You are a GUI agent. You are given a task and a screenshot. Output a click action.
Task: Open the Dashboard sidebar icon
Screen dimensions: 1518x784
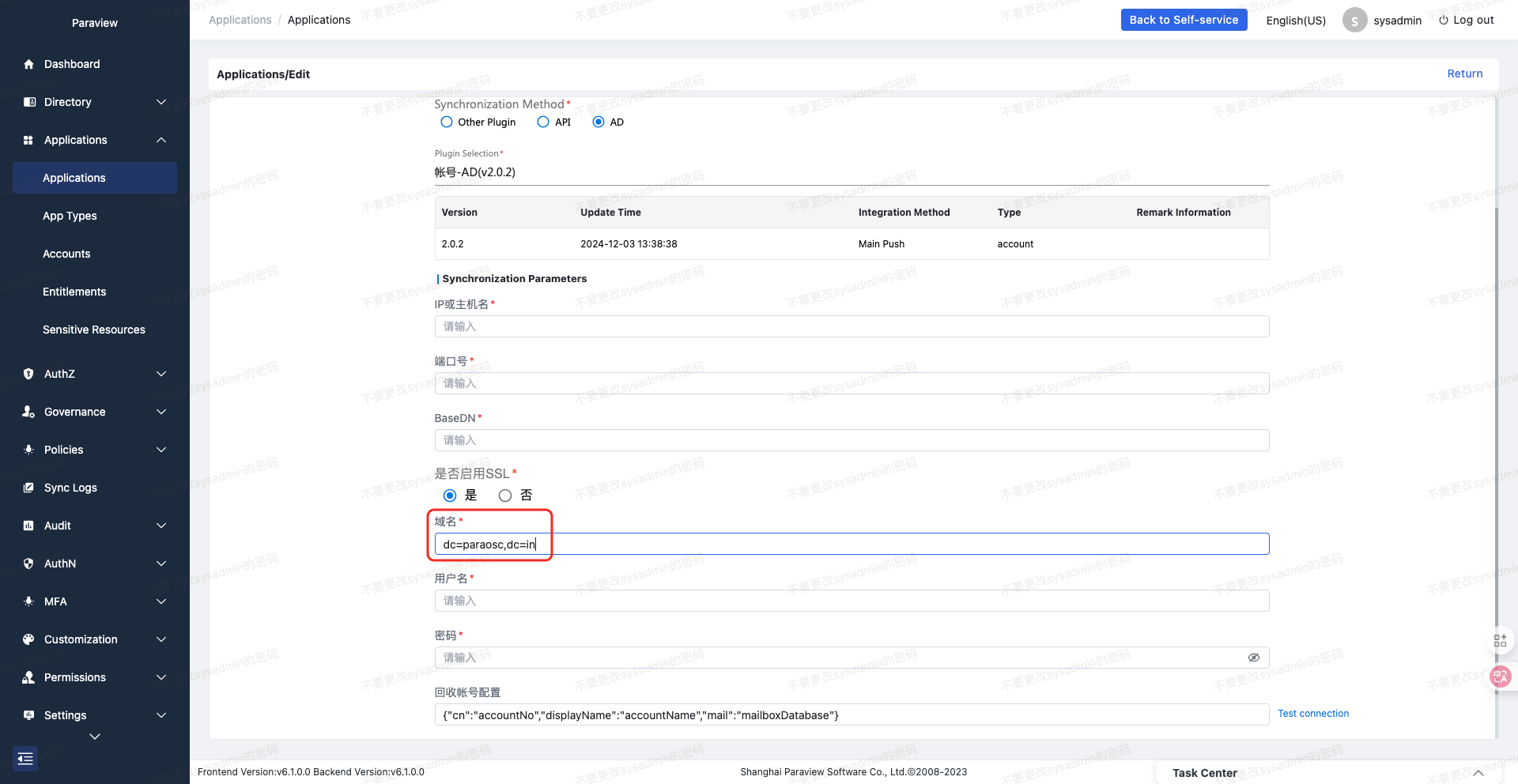pyautogui.click(x=28, y=64)
